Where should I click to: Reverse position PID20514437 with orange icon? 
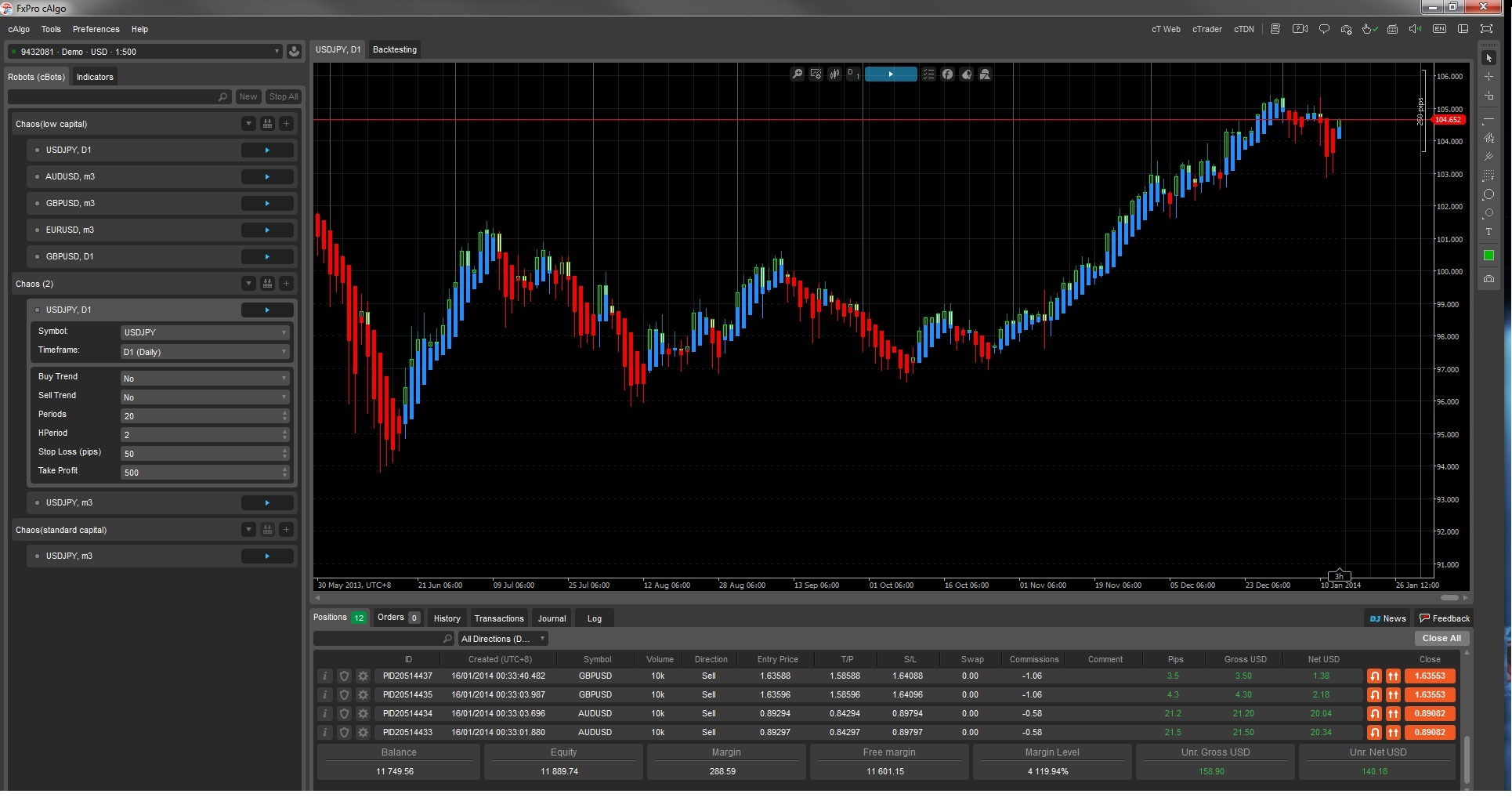[1374, 676]
